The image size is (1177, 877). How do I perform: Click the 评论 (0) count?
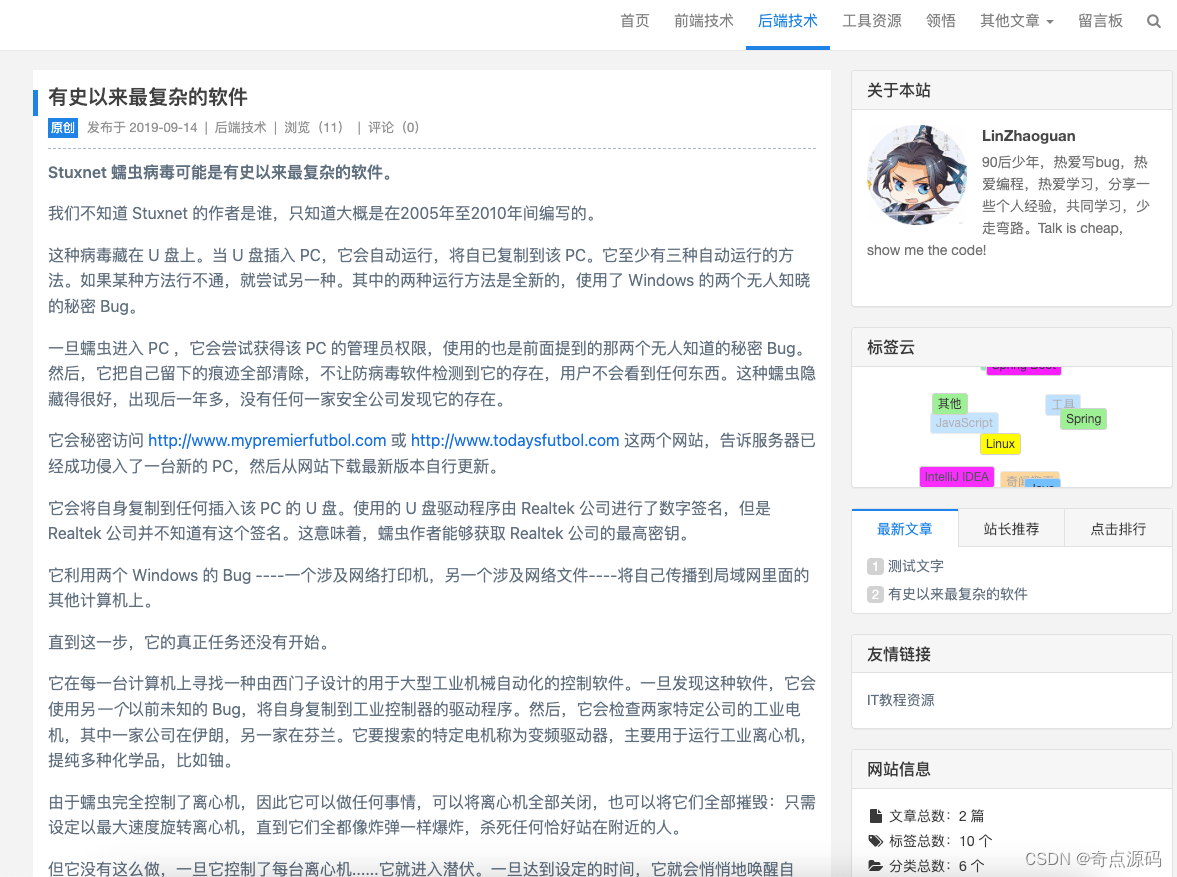pos(393,128)
